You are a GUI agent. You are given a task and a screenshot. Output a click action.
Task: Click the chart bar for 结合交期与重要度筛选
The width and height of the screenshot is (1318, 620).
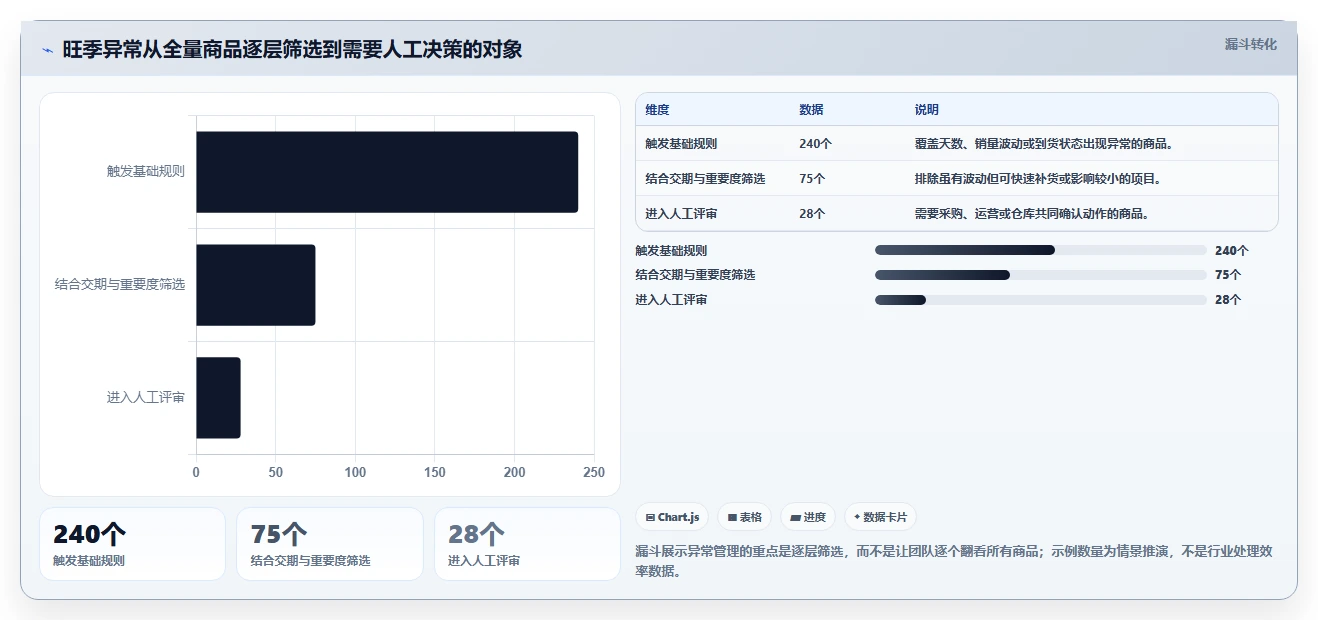[255, 285]
